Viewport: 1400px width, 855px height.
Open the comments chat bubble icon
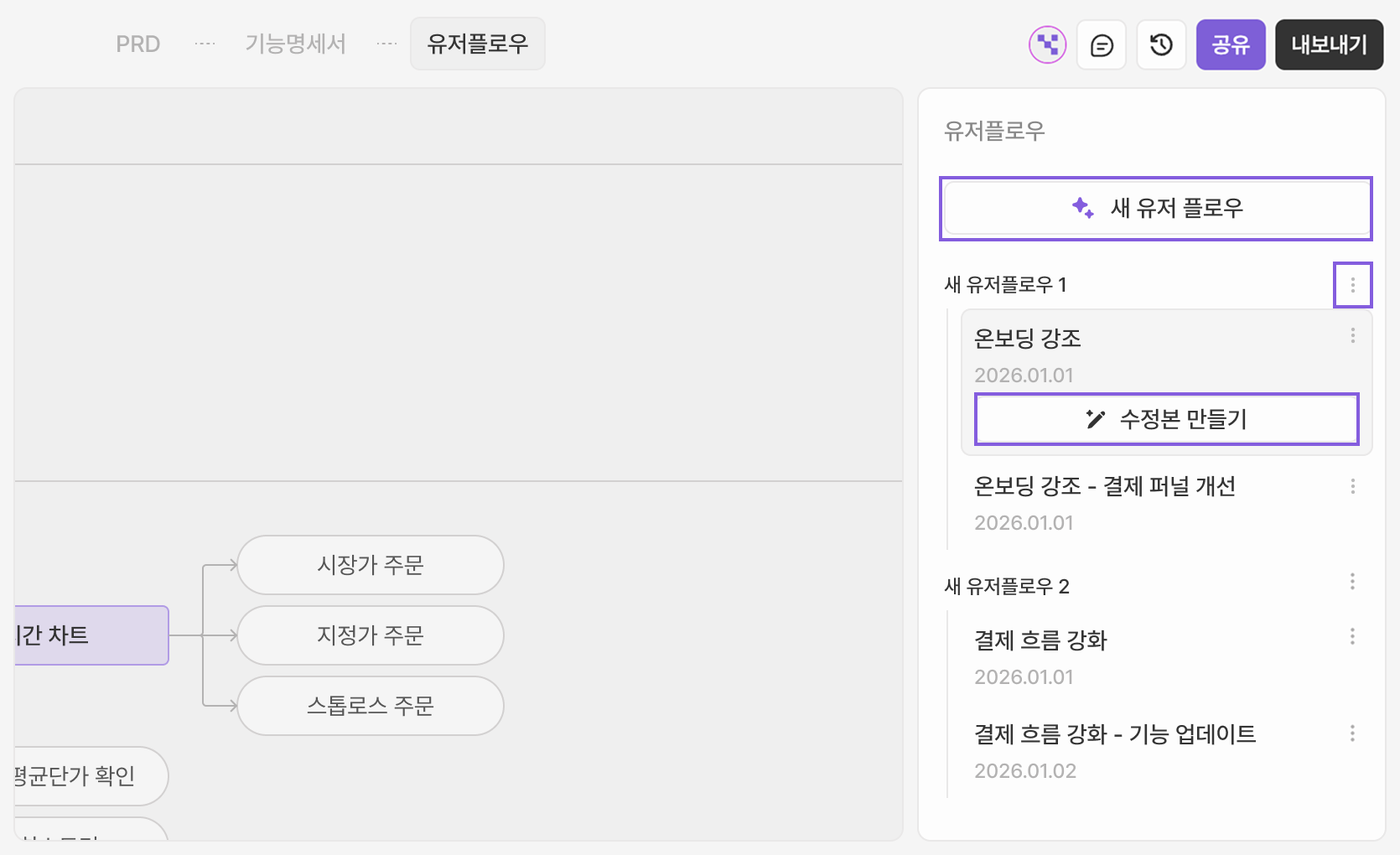click(x=1102, y=44)
